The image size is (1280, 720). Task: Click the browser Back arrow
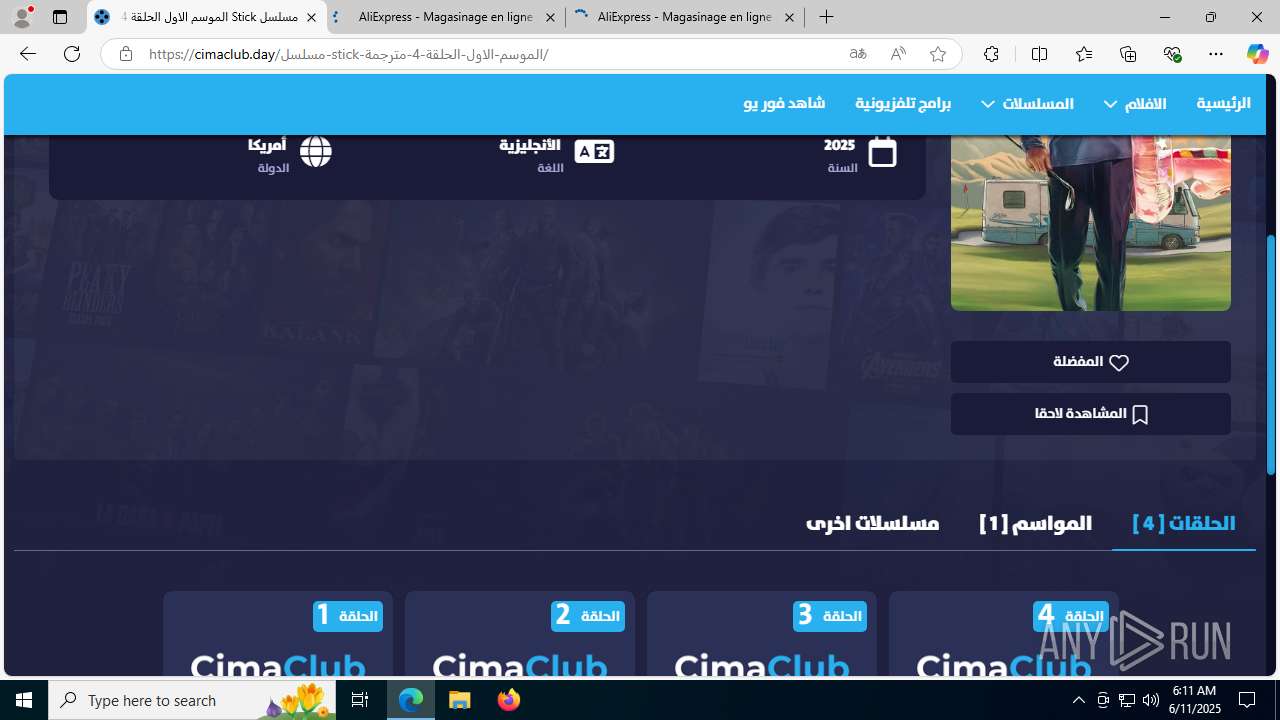click(27, 54)
